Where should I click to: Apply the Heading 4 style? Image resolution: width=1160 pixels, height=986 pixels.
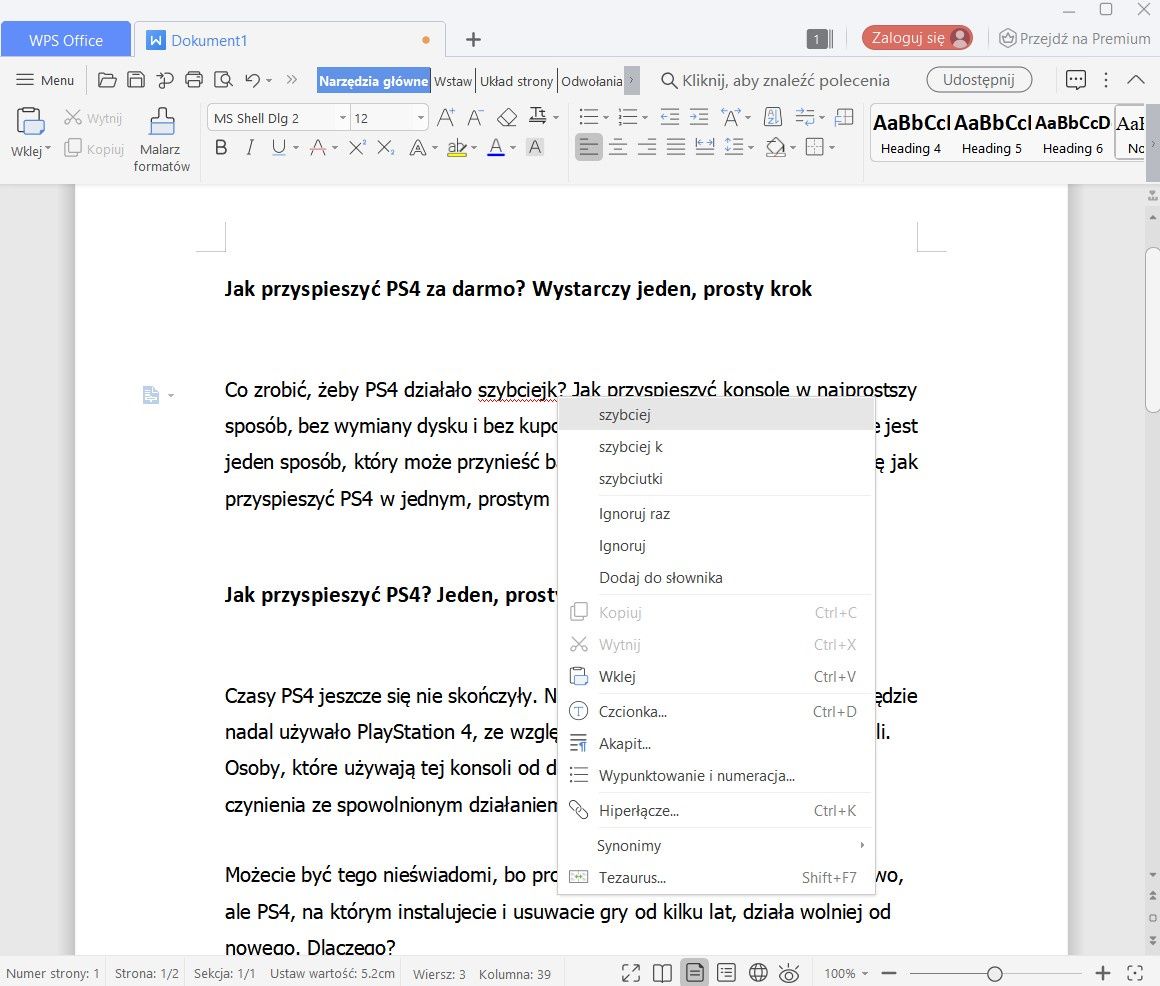[x=911, y=134]
